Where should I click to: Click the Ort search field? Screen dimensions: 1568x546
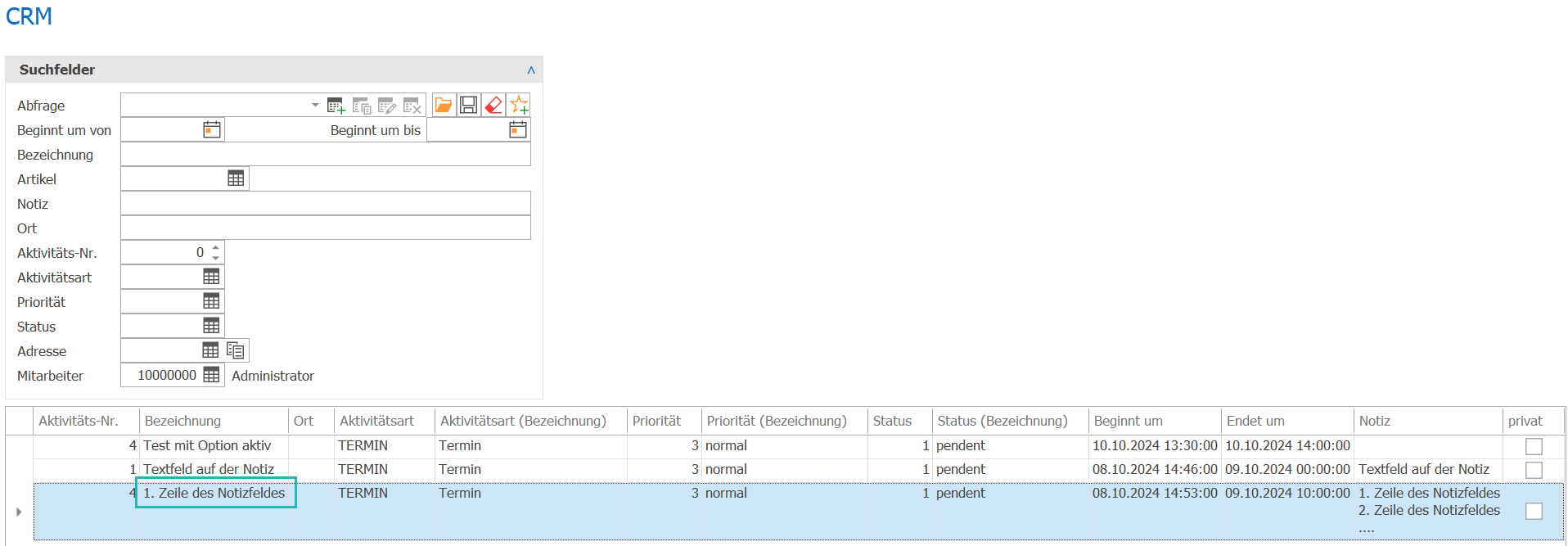[x=326, y=228]
